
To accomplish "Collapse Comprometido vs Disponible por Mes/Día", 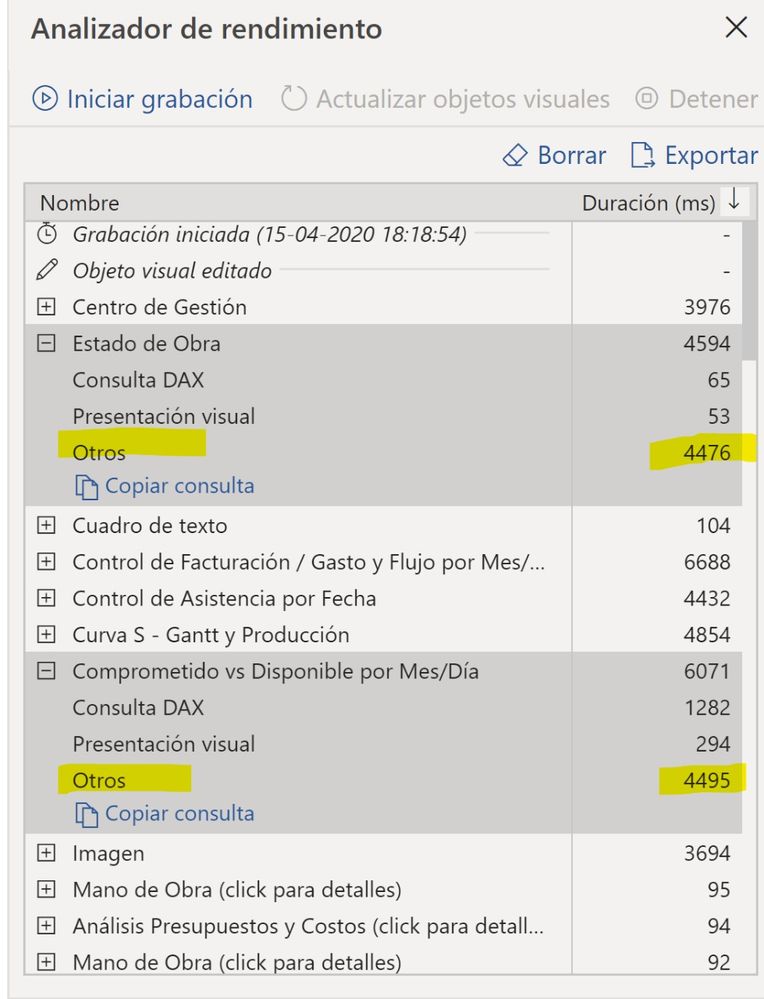I will click(46, 671).
